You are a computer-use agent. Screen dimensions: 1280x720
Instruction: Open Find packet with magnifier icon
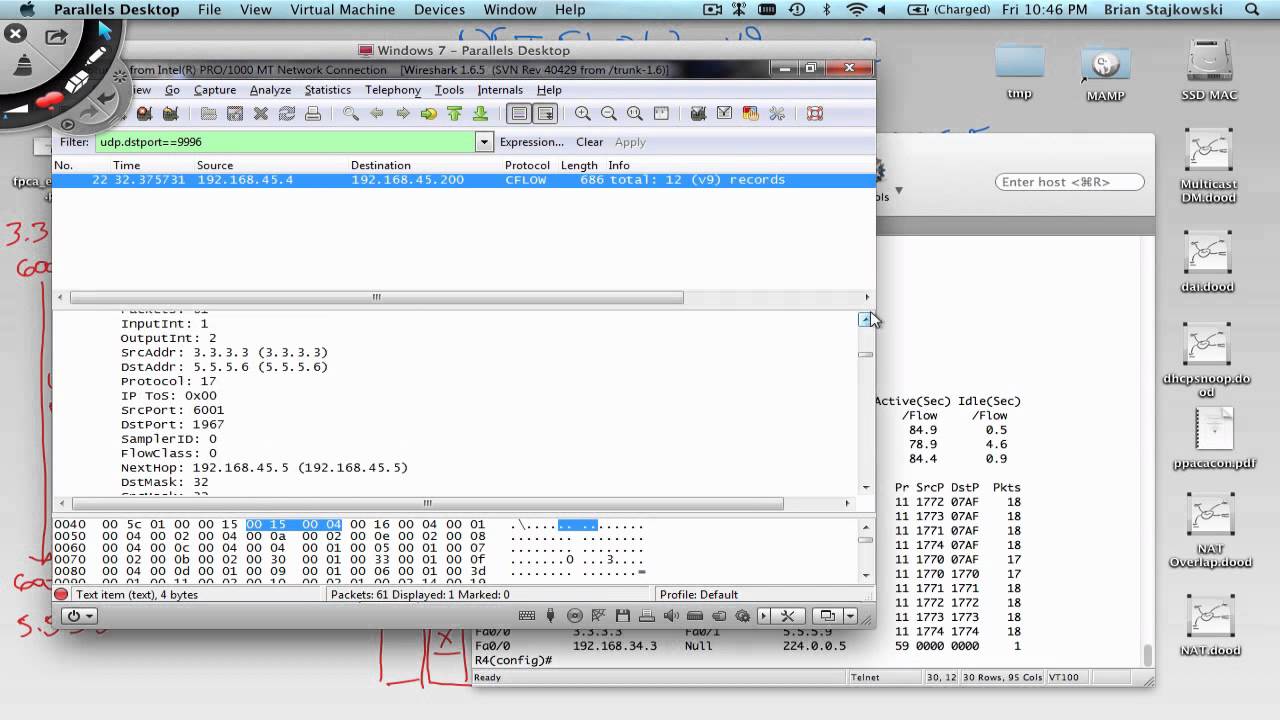click(350, 114)
